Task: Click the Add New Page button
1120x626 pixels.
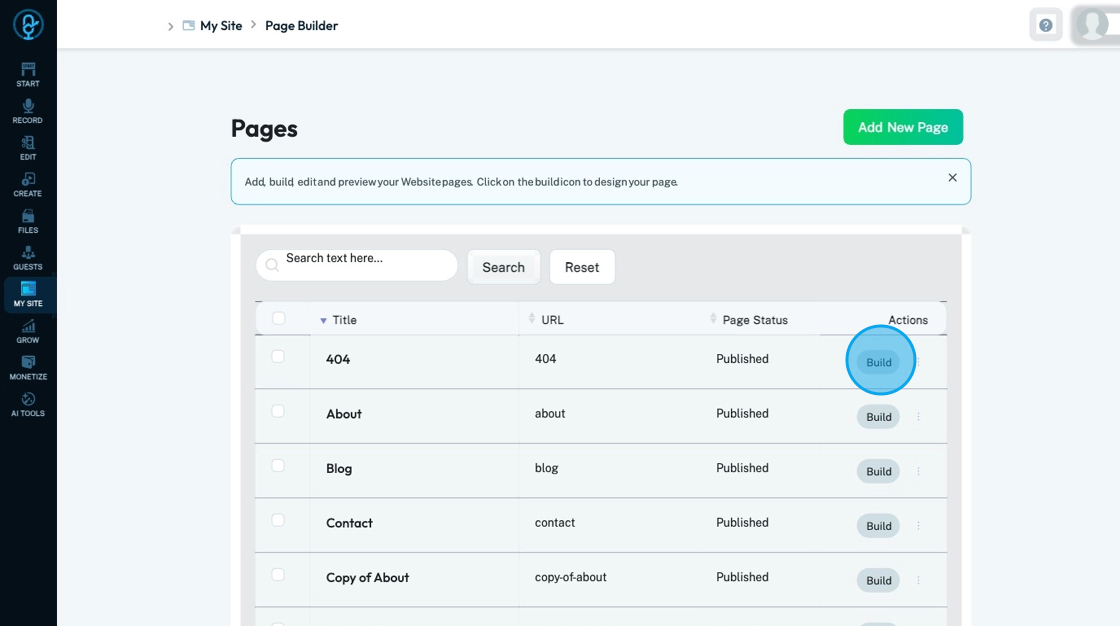Action: (902, 127)
